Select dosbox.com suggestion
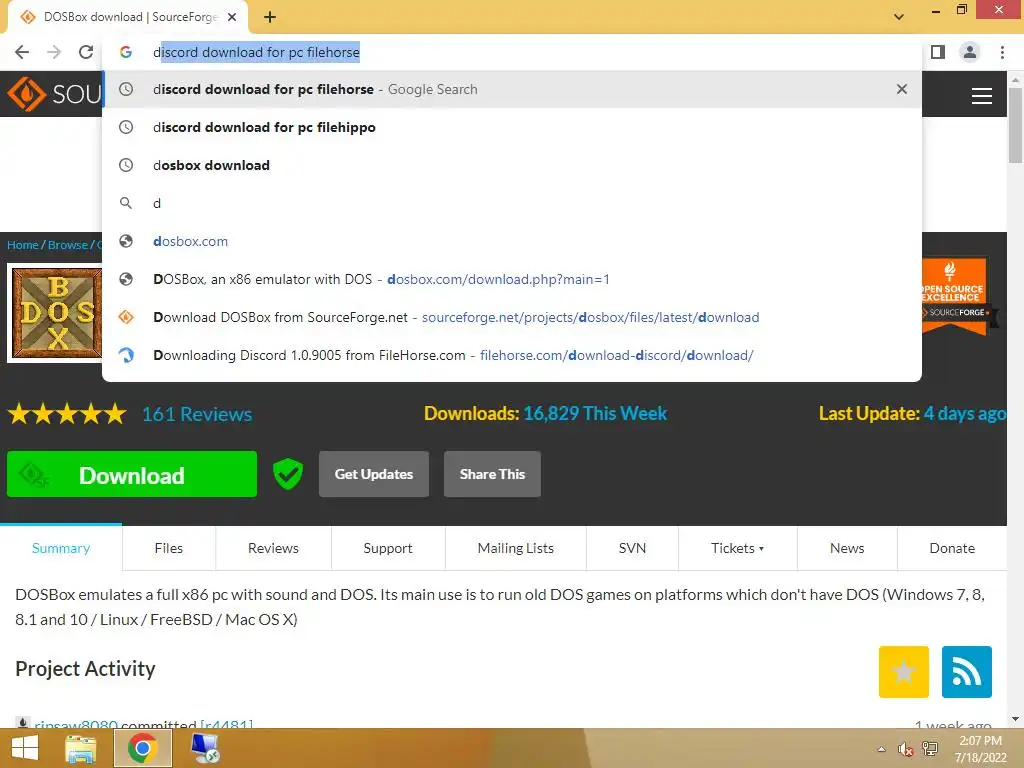This screenshot has width=1024, height=768. [511, 241]
